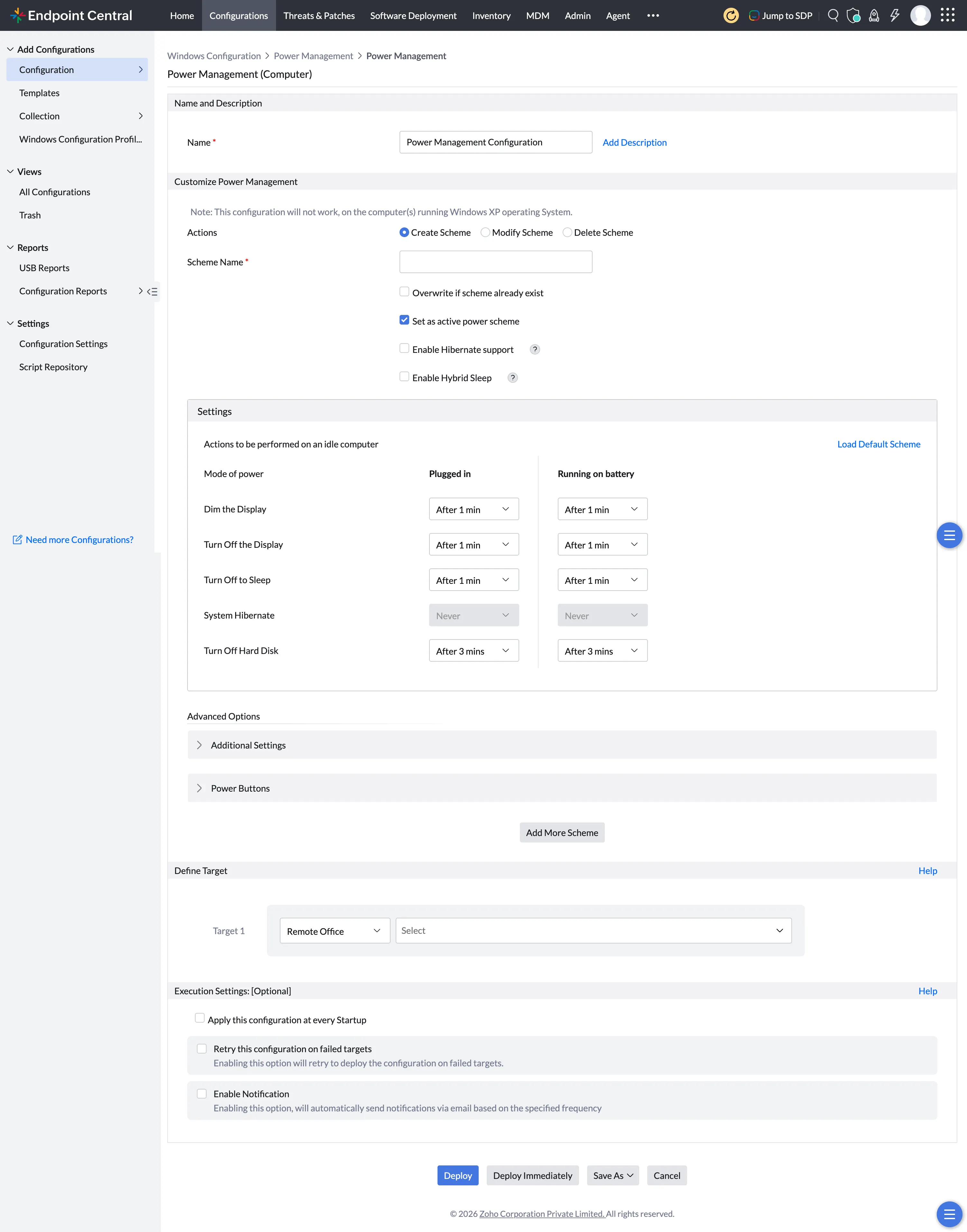Check the Enable Notification checkbox
Image resolution: width=967 pixels, height=1232 pixels.
tap(202, 1094)
